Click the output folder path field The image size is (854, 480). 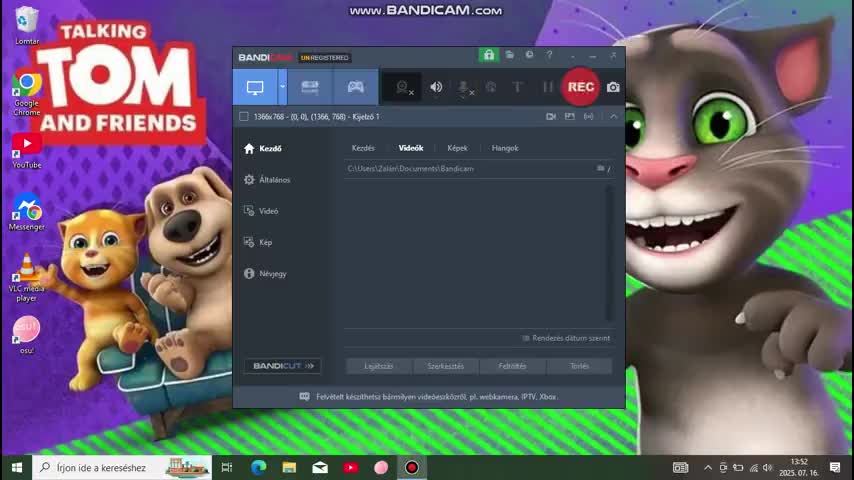(469, 169)
